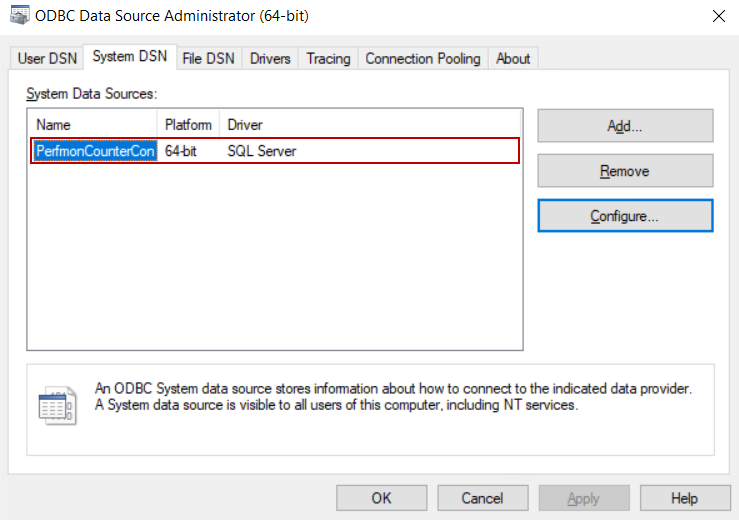Click the Platform column header
Viewport: 739px width, 520px height.
(x=189, y=125)
